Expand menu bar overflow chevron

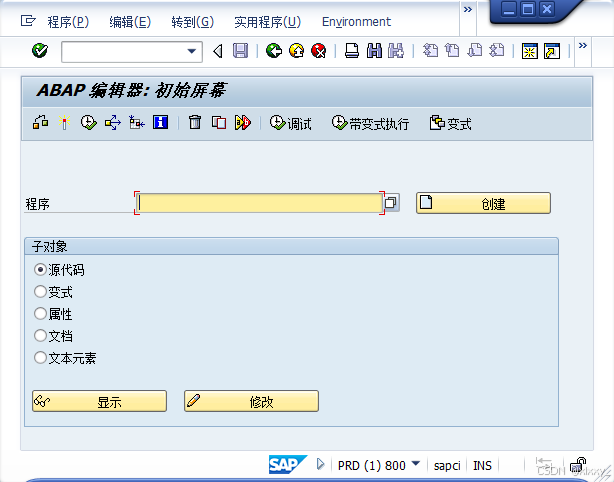click(468, 9)
